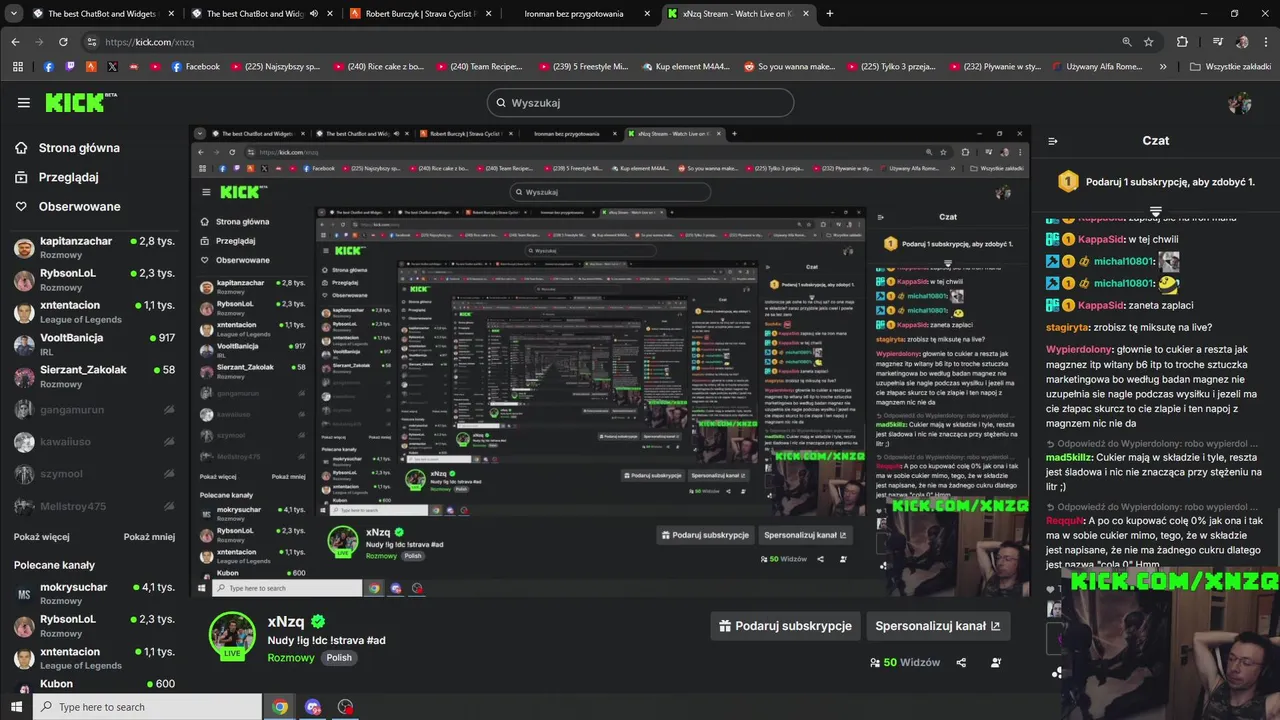Open Kubon recommended channel

tap(95, 684)
